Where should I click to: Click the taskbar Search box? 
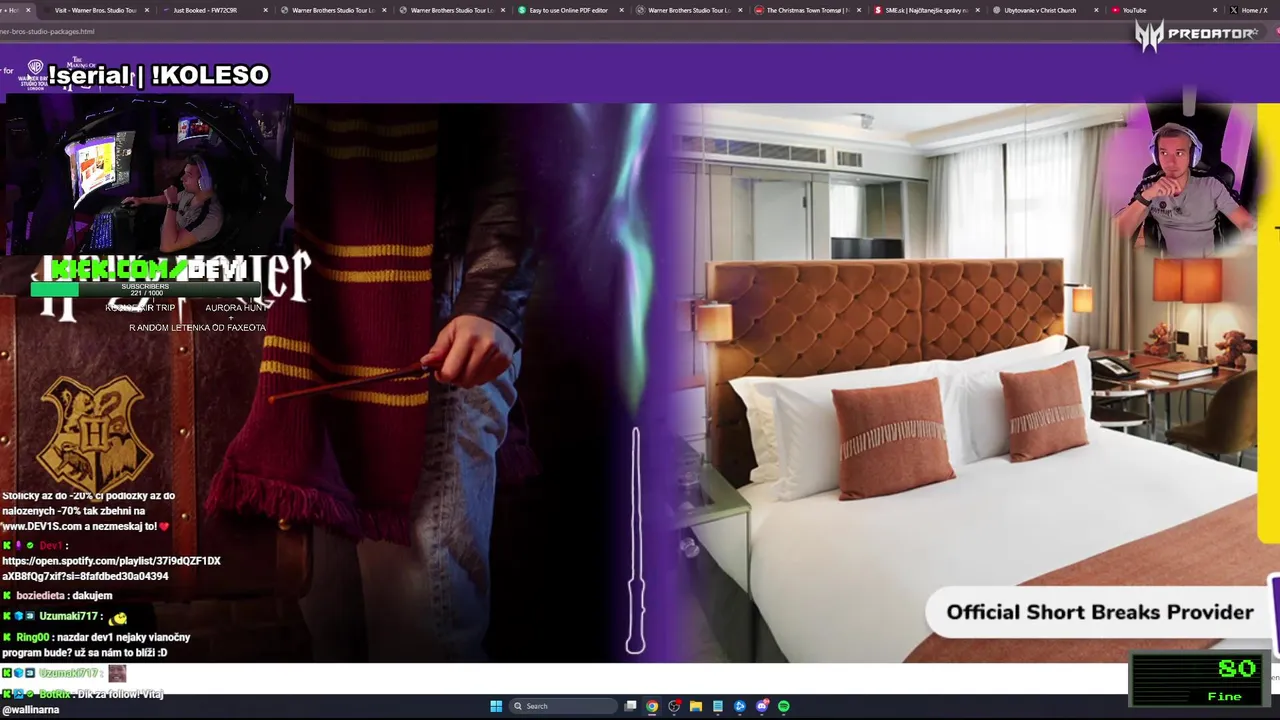coord(562,706)
